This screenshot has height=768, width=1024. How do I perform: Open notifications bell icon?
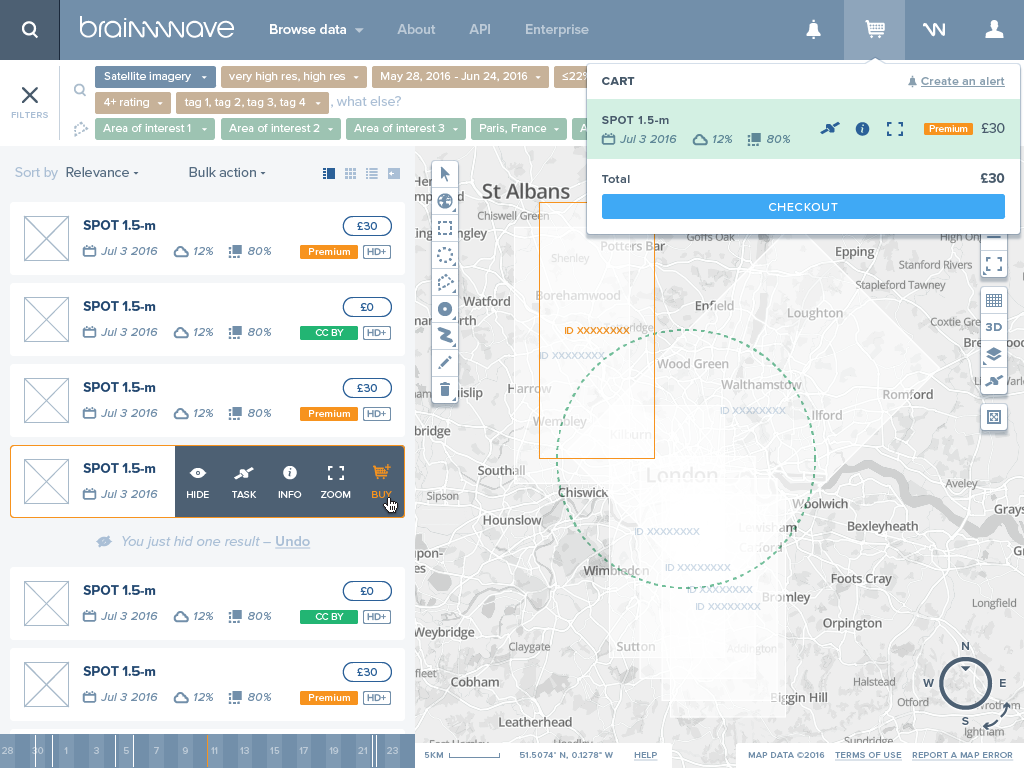point(813,29)
